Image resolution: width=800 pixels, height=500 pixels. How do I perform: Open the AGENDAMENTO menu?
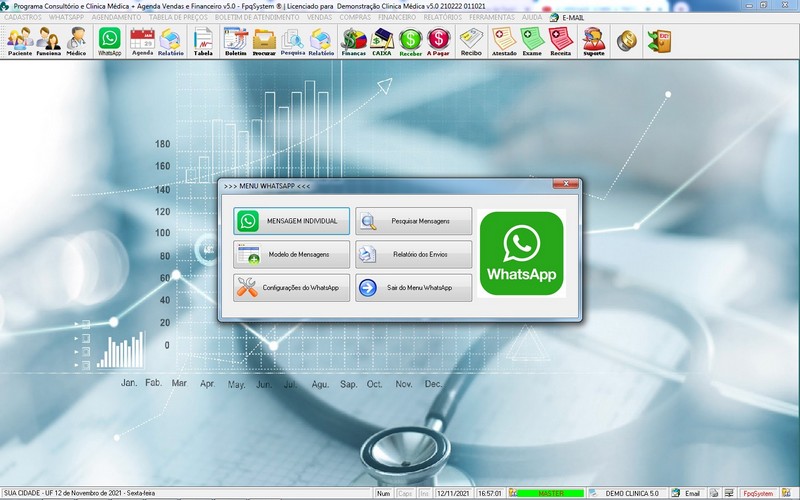[x=116, y=17]
